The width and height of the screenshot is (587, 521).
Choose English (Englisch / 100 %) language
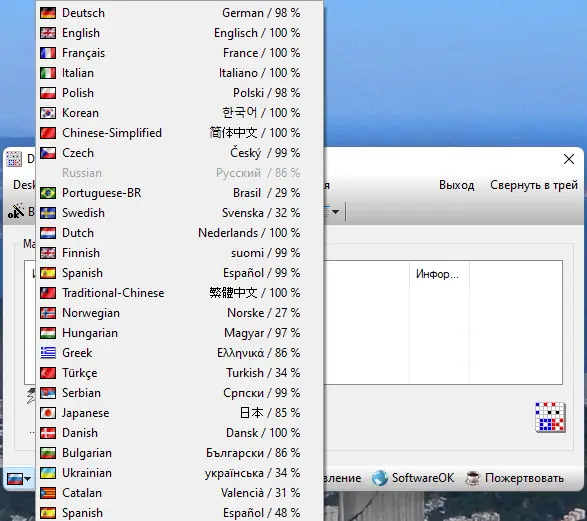point(179,33)
